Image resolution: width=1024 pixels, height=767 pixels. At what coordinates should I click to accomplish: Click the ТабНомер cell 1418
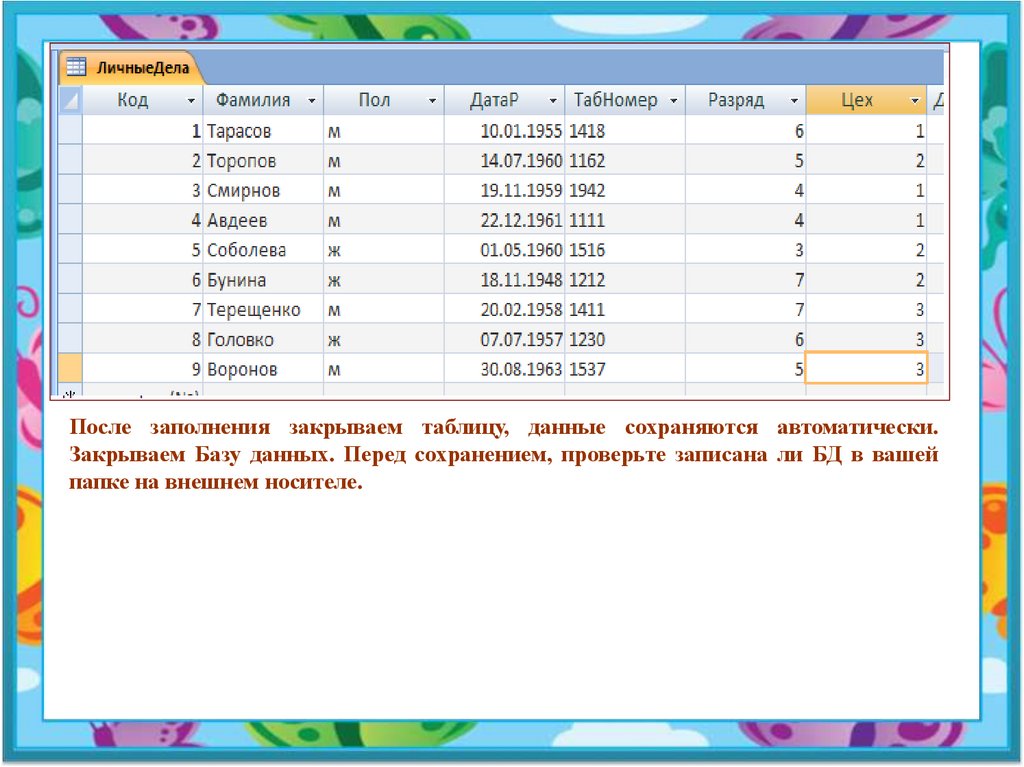point(625,131)
